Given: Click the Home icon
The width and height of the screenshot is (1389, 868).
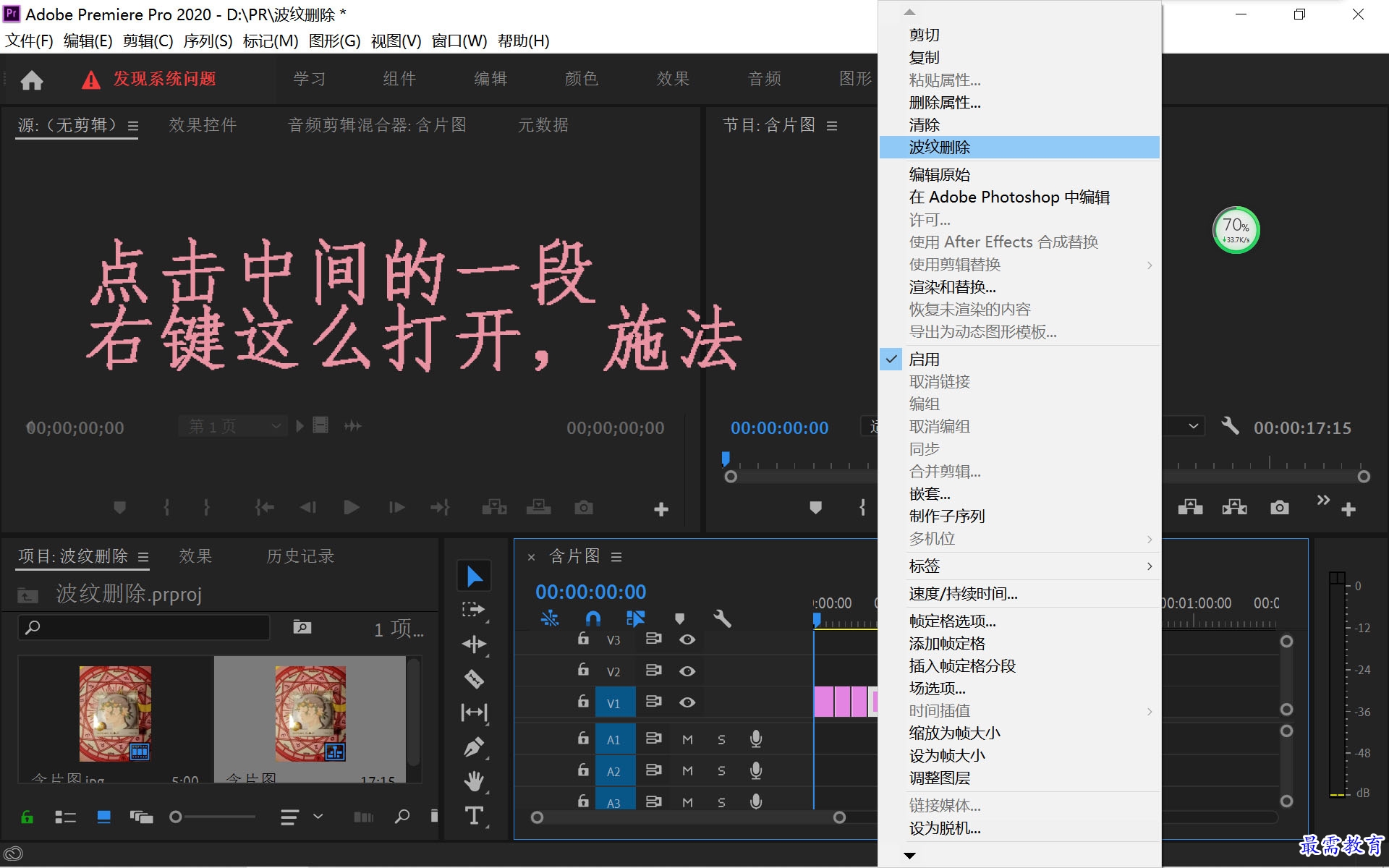Looking at the screenshot, I should click(x=31, y=80).
